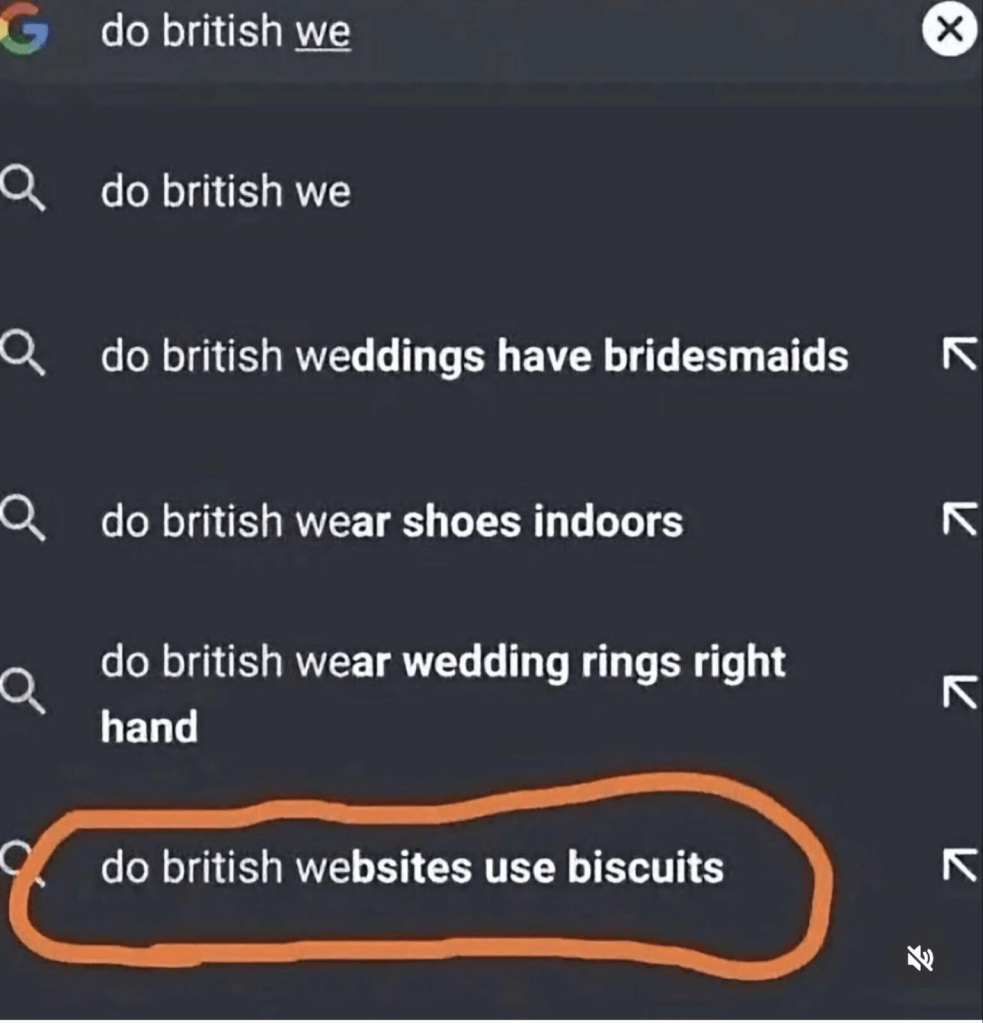The width and height of the screenshot is (983, 1023).
Task: Place cursor on underlined 'we' in query
Action: (x=323, y=32)
